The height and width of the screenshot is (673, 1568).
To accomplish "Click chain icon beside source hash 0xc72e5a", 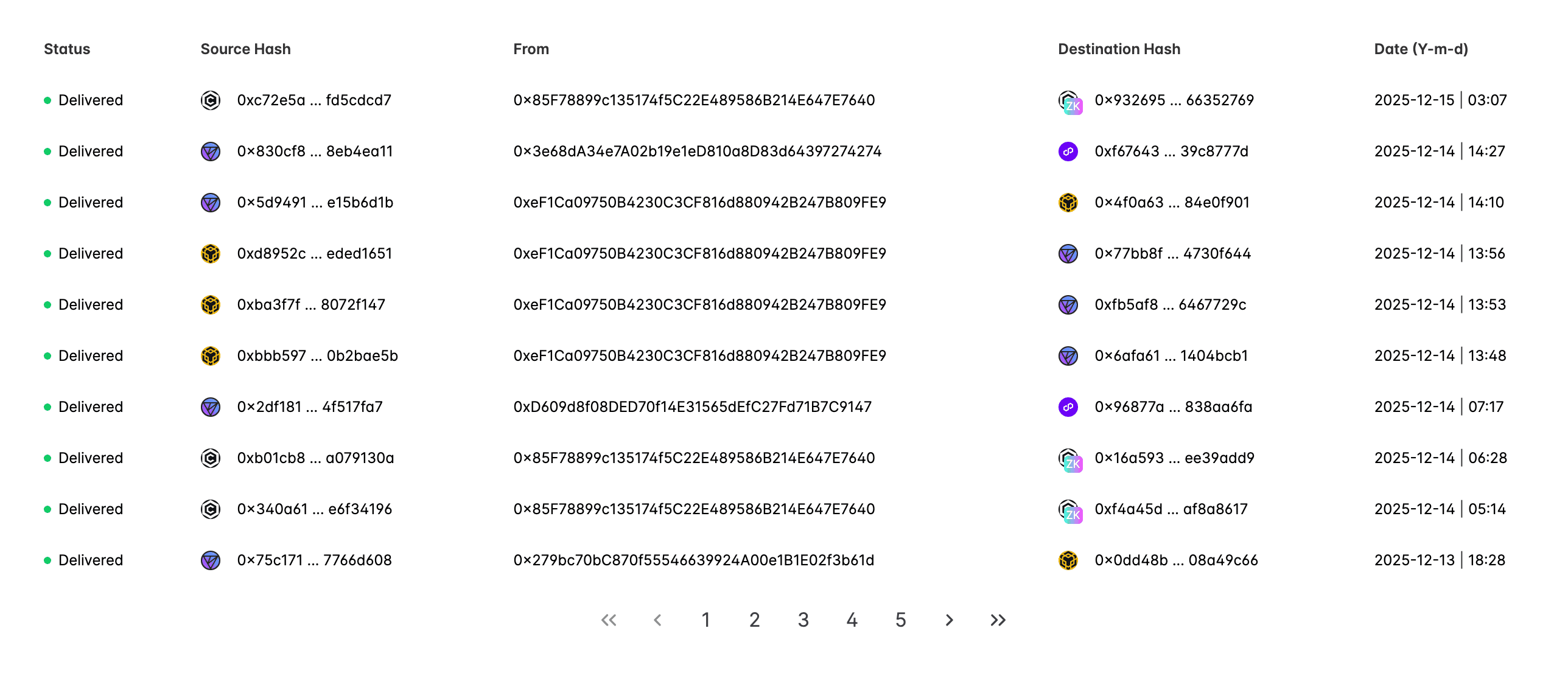I will [x=211, y=100].
